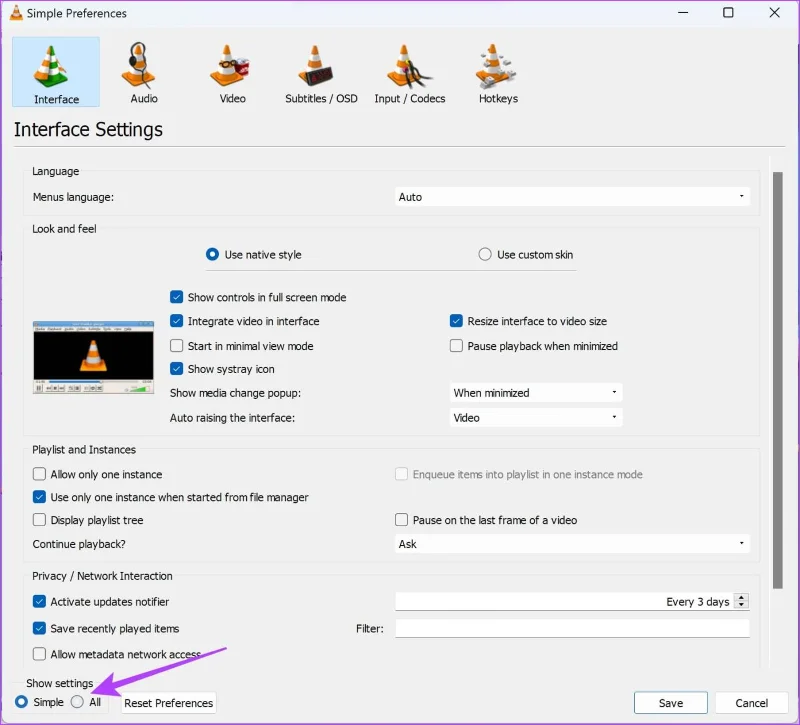Click the VLC cone icon in title bar
The height and width of the screenshot is (725, 800).
pos(16,13)
